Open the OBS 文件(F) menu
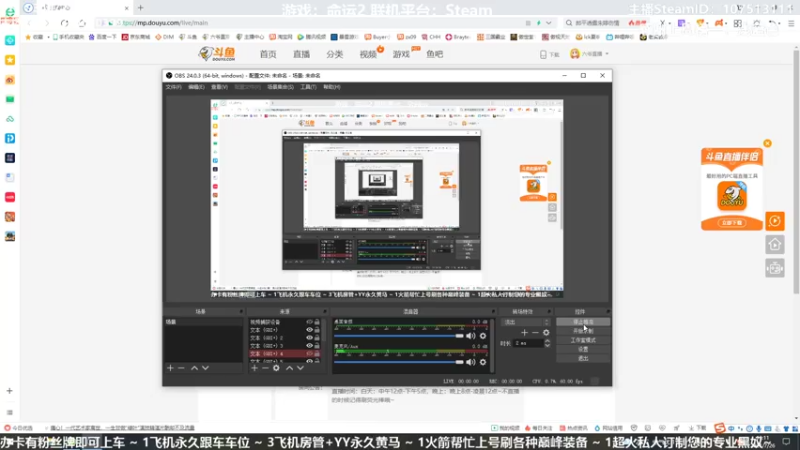The width and height of the screenshot is (800, 450). point(173,87)
